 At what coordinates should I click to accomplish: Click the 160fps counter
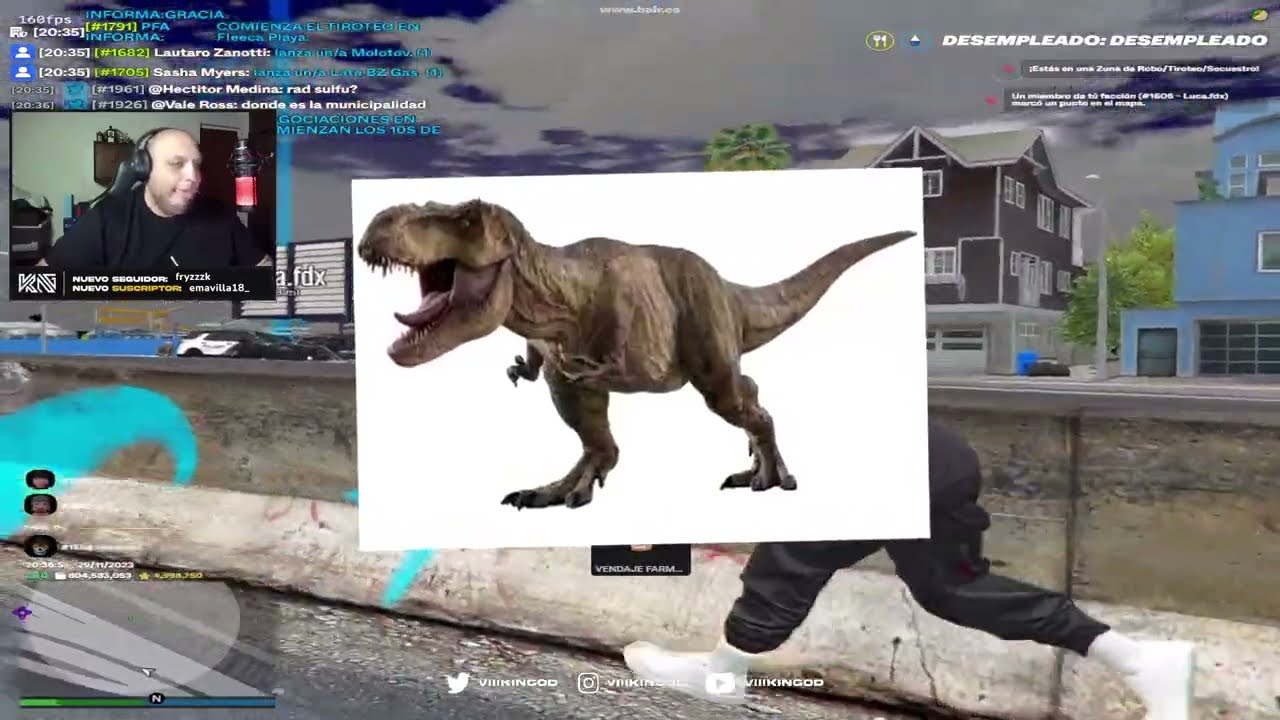pyautogui.click(x=46, y=19)
